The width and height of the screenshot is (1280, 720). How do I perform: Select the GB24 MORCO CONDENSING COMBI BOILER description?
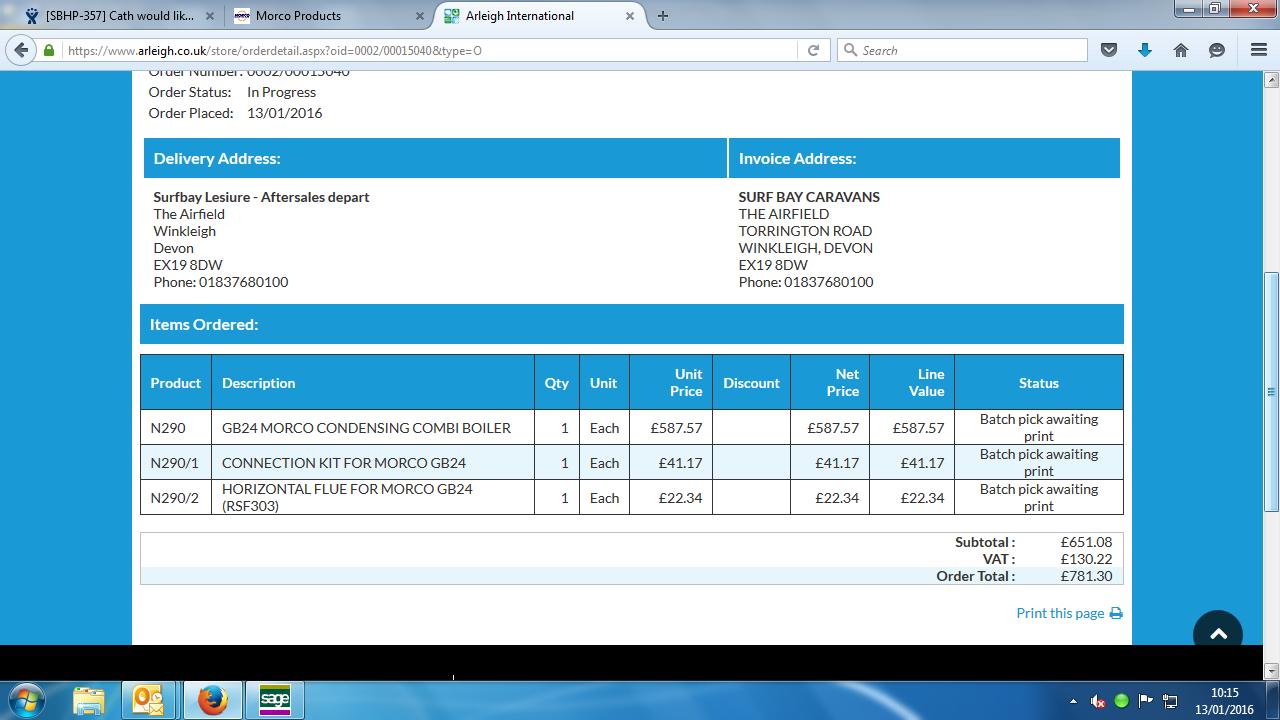pyautogui.click(x=366, y=428)
